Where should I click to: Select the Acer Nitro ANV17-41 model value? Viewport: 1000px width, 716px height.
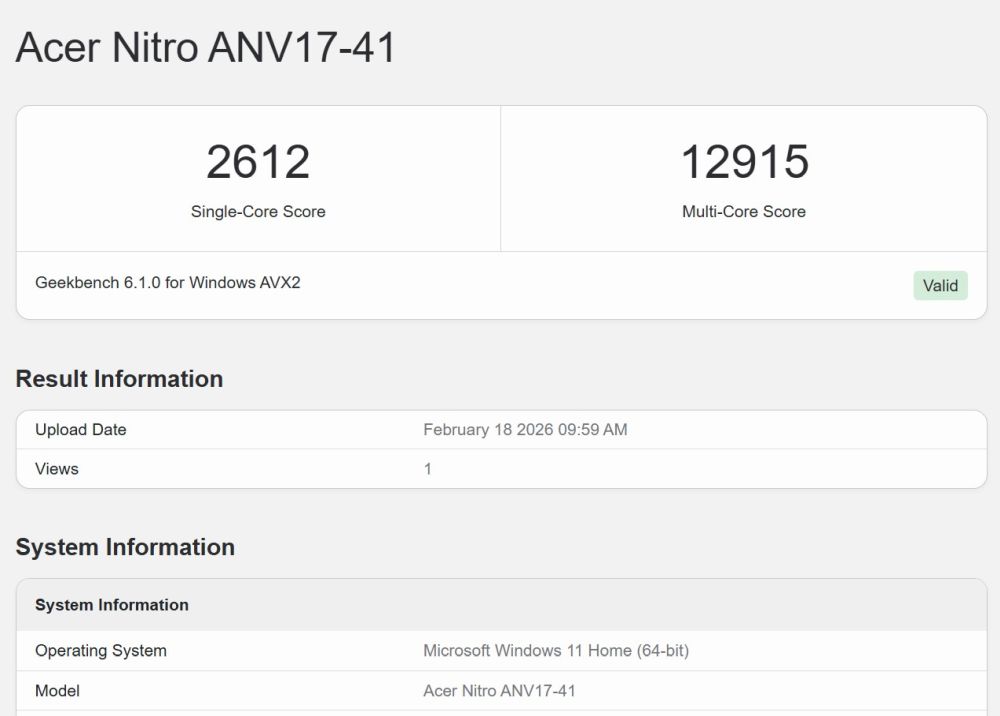pos(499,690)
